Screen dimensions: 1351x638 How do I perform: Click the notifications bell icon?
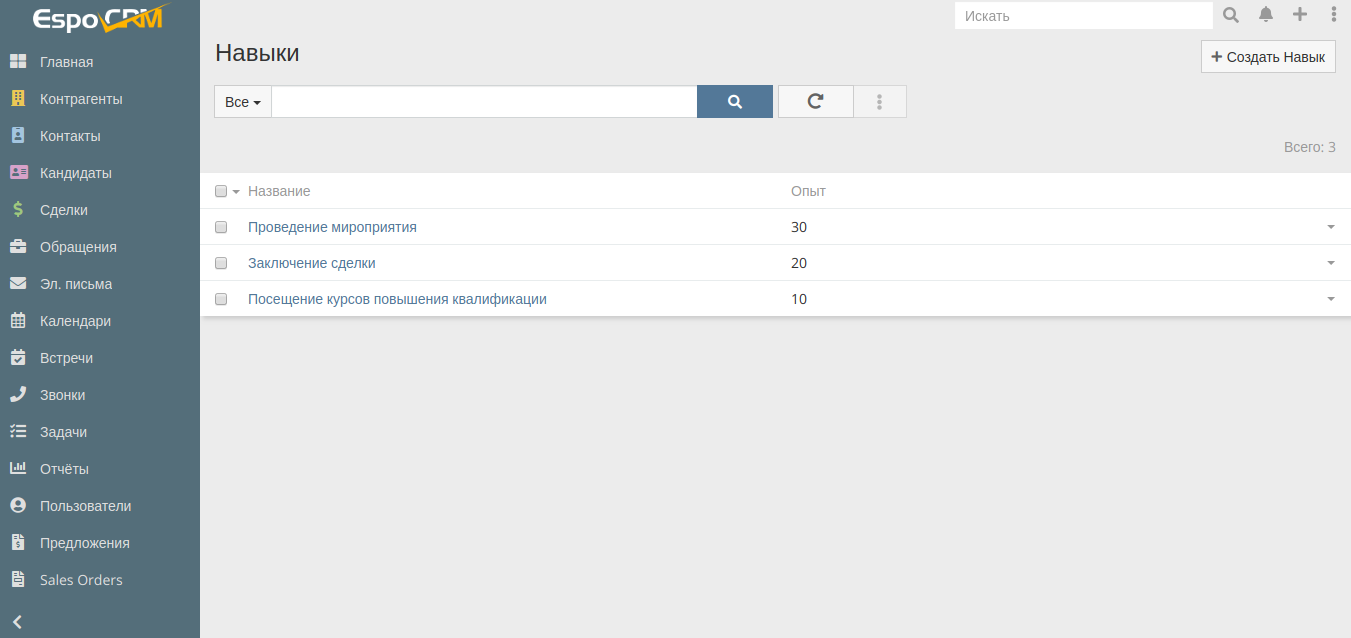tap(1266, 15)
